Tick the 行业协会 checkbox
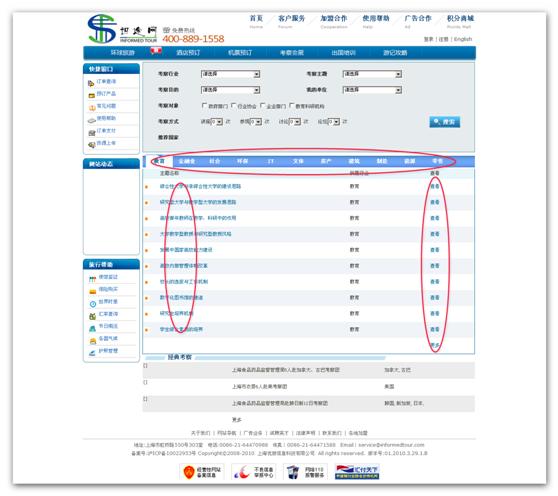 [x=233, y=105]
